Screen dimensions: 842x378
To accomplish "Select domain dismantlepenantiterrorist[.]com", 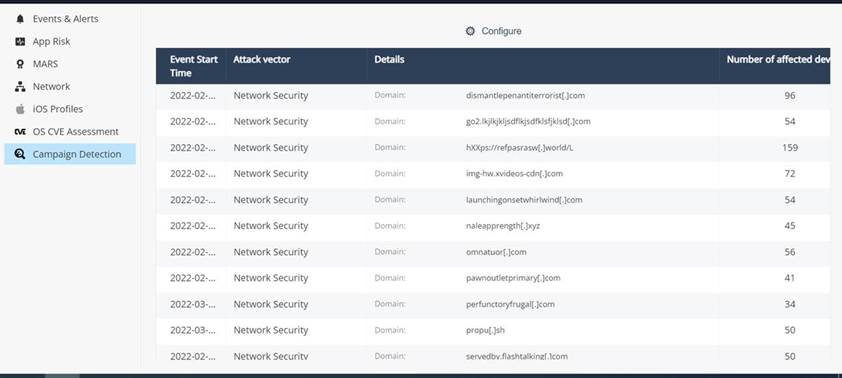I will click(526, 96).
